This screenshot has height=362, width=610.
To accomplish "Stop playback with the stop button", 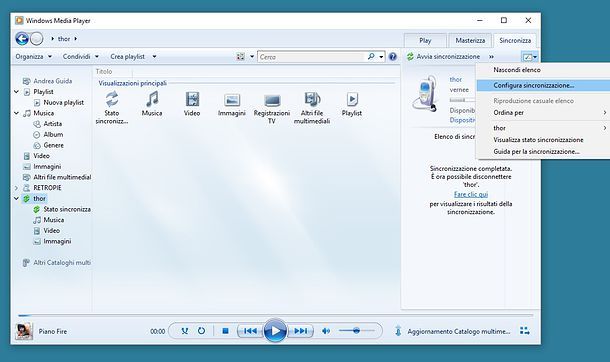I will [225, 331].
